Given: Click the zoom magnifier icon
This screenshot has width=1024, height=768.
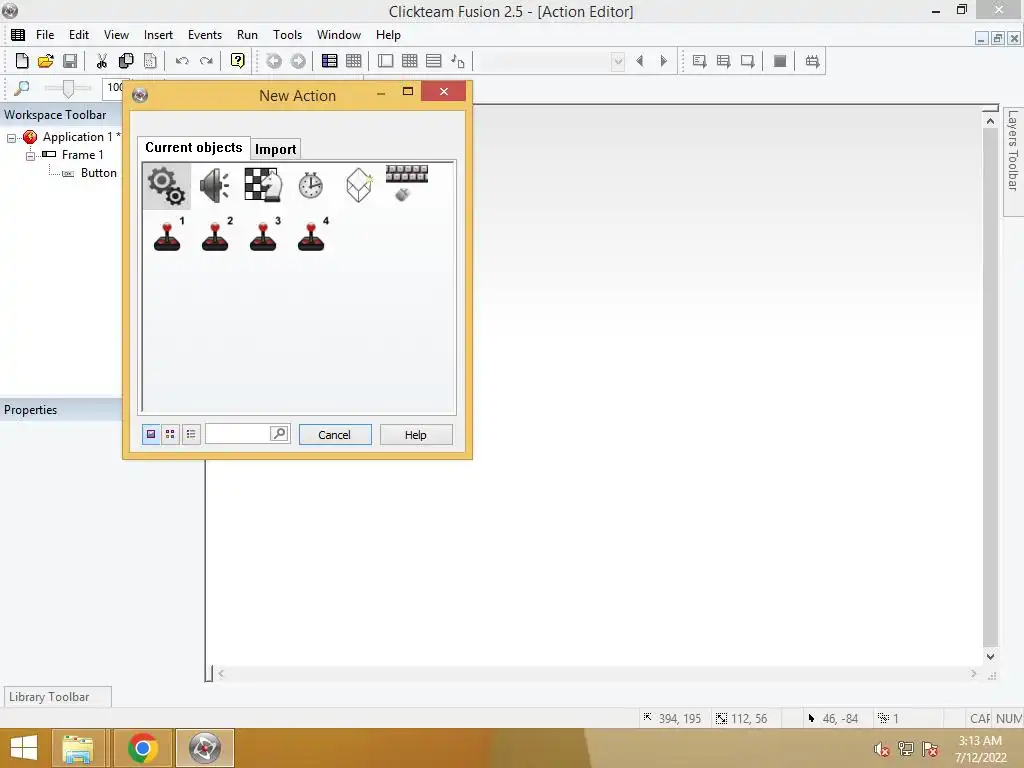Looking at the screenshot, I should (22, 88).
